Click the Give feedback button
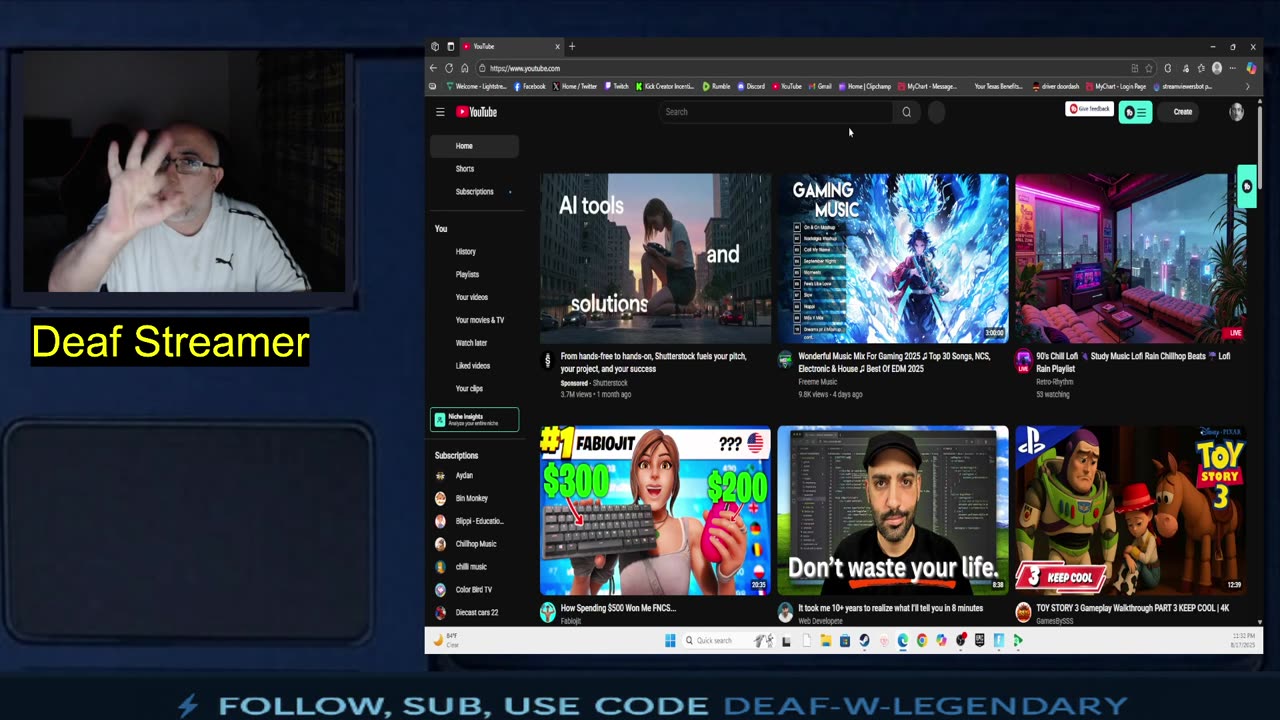Image resolution: width=1280 pixels, height=720 pixels. [x=1089, y=109]
